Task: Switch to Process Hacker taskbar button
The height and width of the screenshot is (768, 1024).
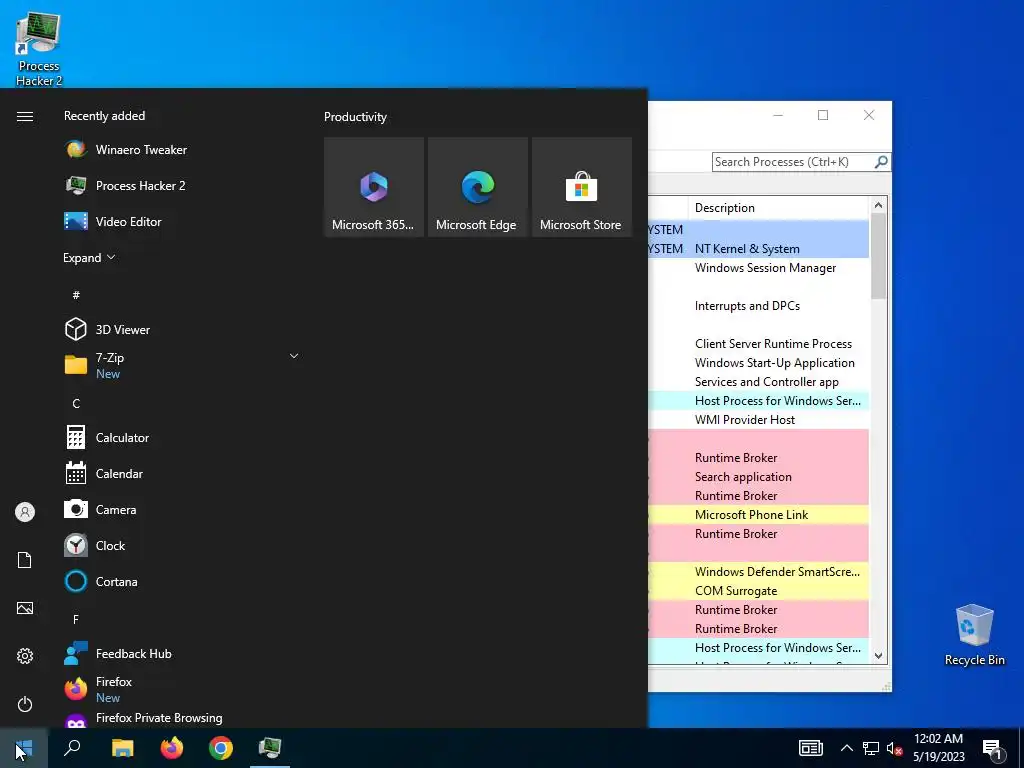Action: 270,748
